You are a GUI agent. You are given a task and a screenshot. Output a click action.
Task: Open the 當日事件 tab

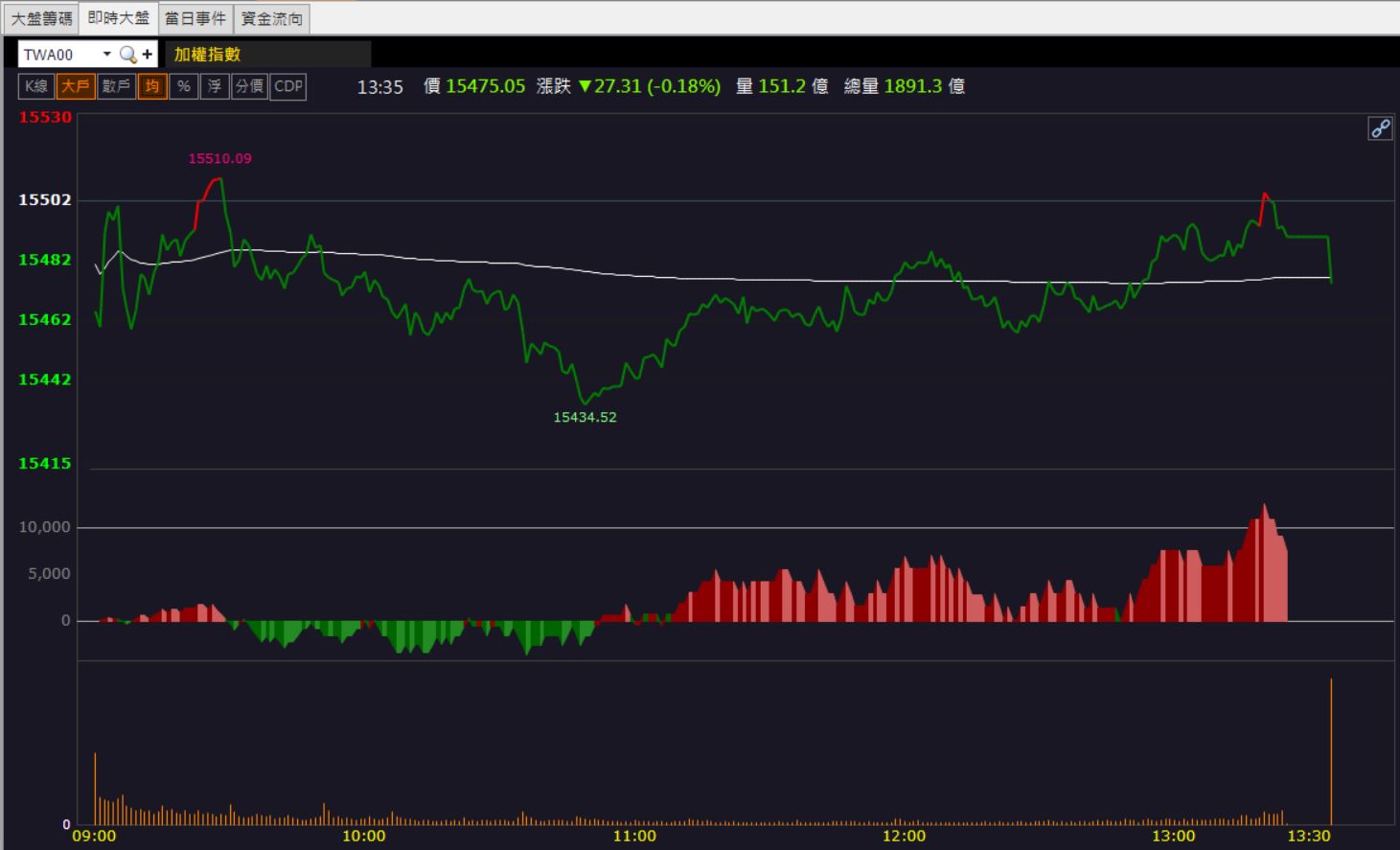[x=195, y=18]
